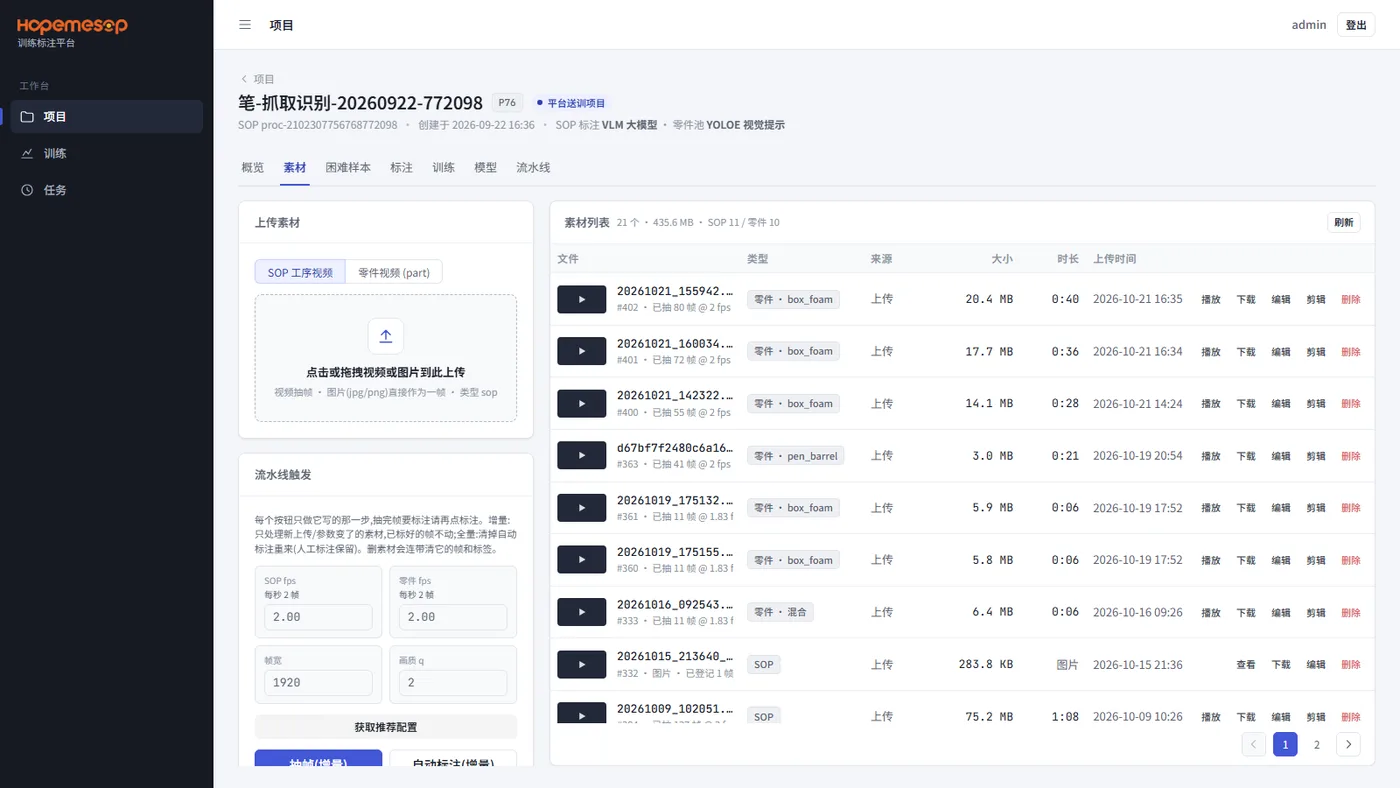Click the upload arrow icon
Image resolution: width=1400 pixels, height=788 pixels.
coord(386,336)
